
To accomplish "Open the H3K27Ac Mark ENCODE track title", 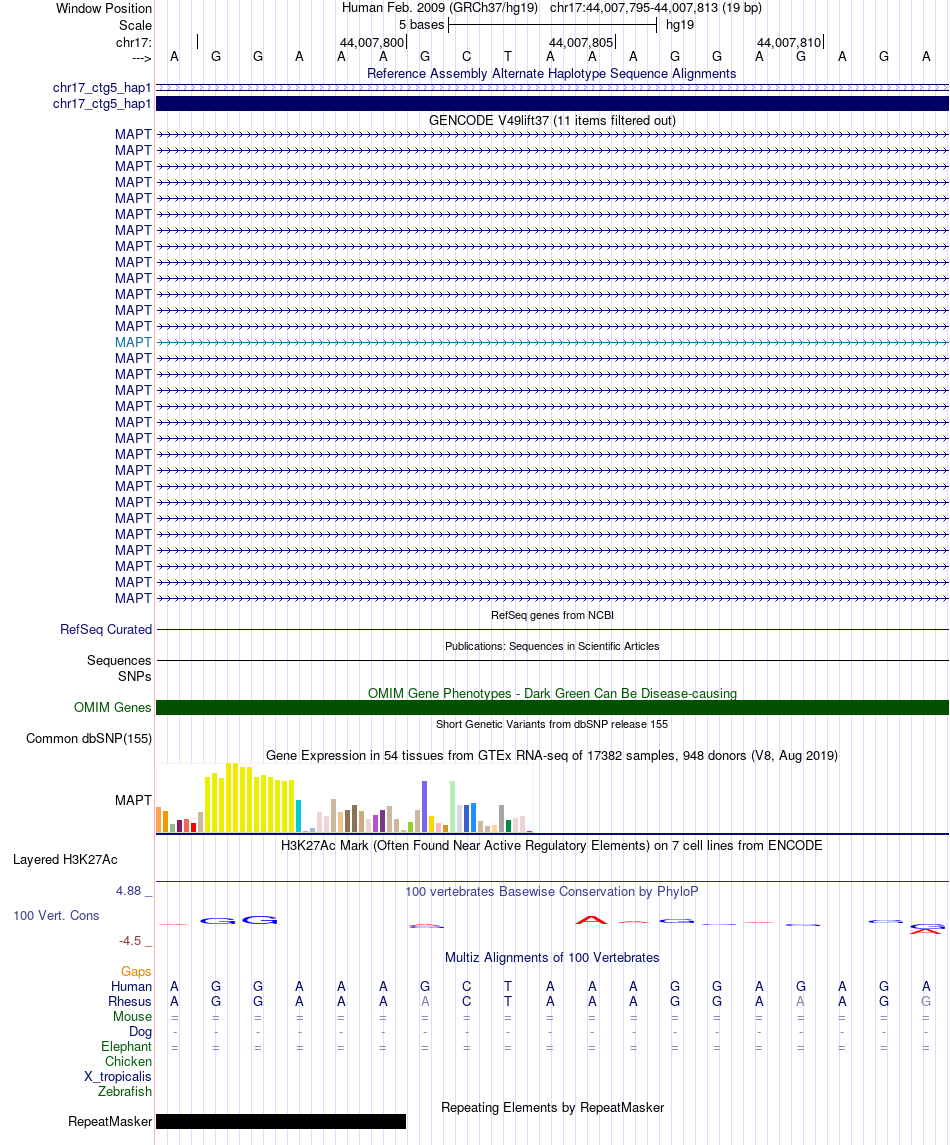I will click(552, 846).
